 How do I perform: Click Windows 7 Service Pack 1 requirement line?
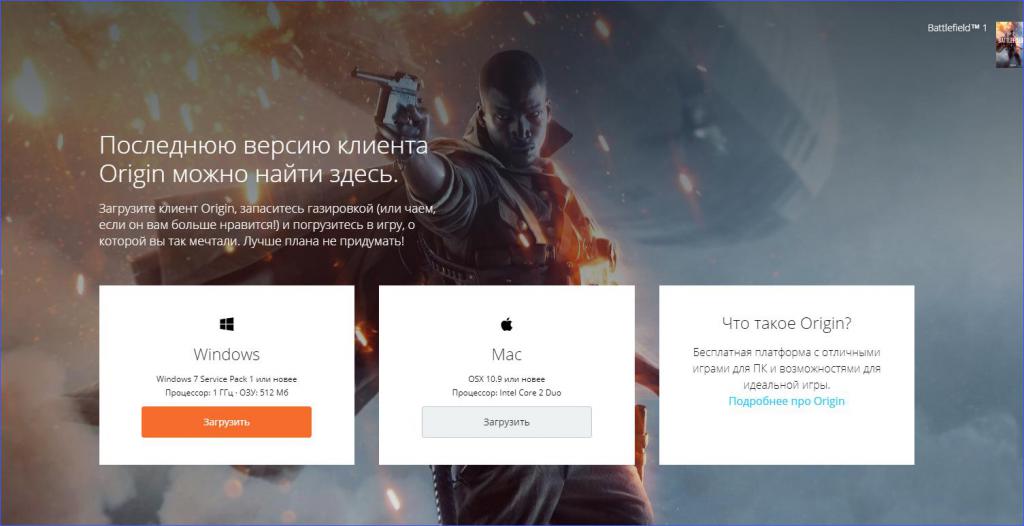(227, 379)
